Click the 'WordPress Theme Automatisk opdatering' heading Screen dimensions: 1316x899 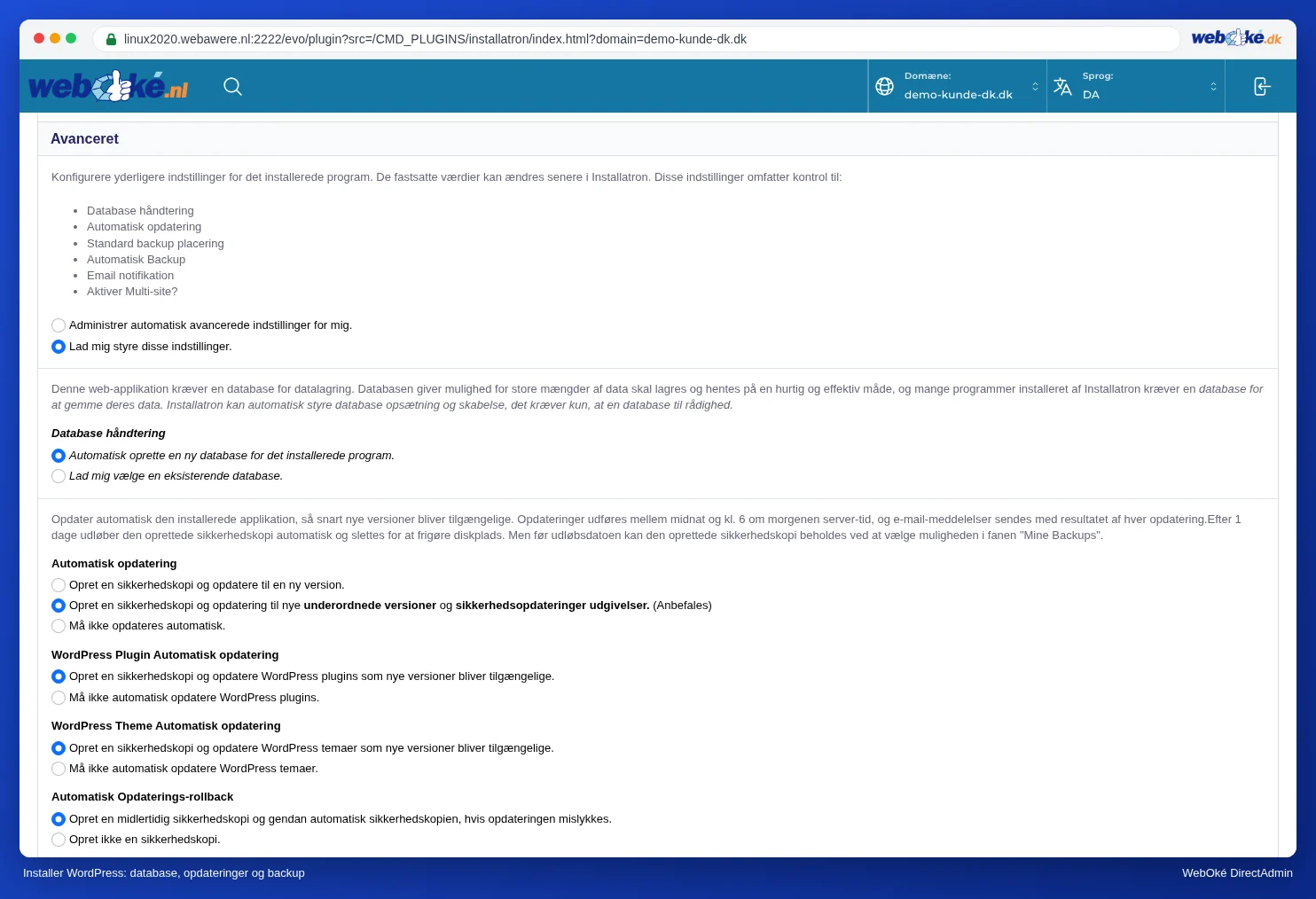coord(166,726)
